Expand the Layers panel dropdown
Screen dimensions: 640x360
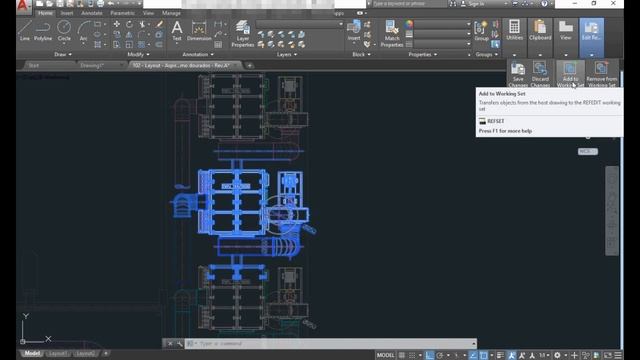pos(287,54)
